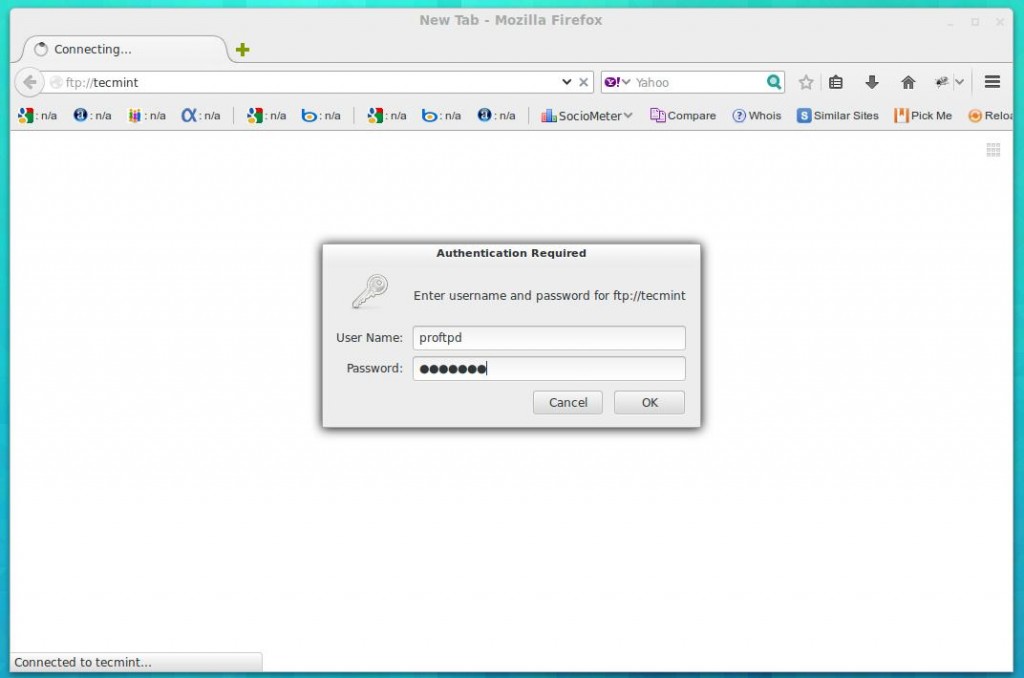Open the Downloads panel arrow icon
1024x678 pixels.
[872, 82]
